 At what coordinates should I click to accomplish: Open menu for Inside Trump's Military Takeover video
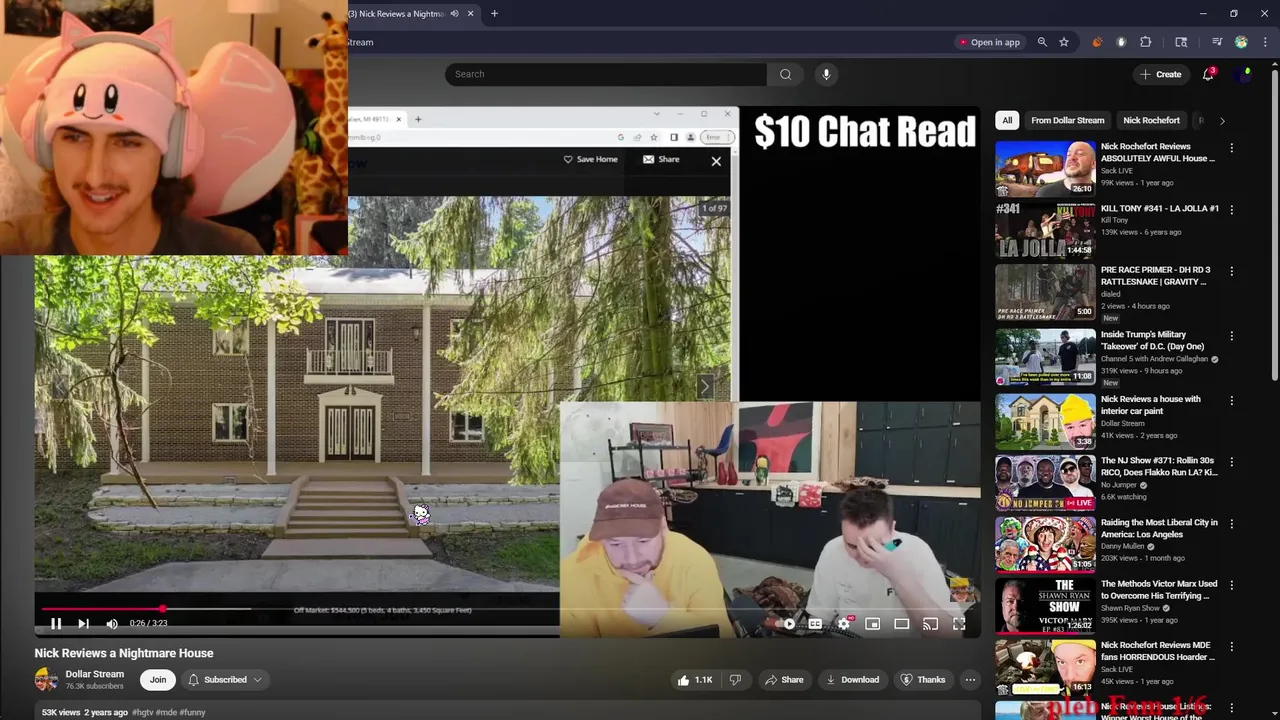[1231, 336]
